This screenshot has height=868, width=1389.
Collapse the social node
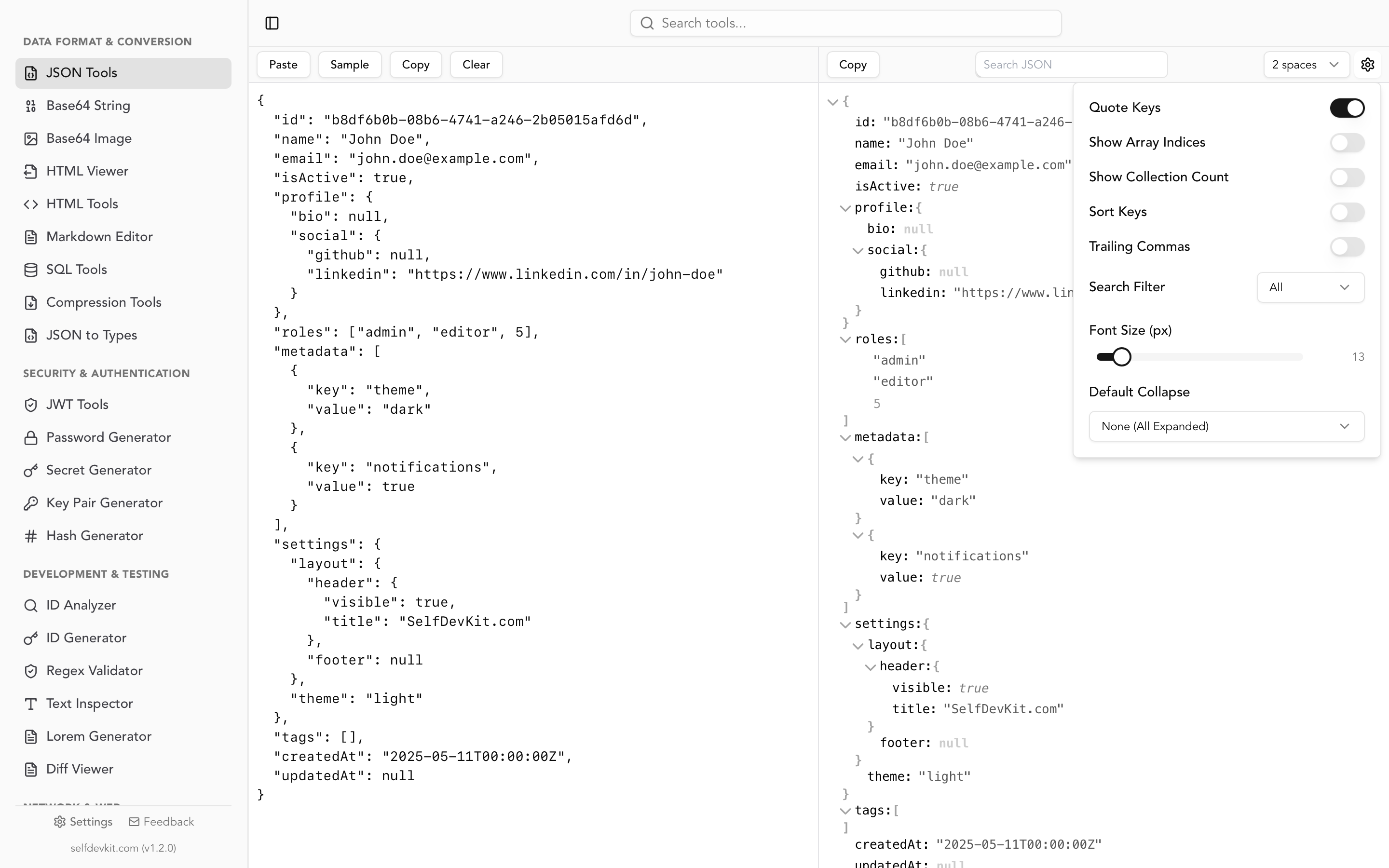[x=858, y=250]
